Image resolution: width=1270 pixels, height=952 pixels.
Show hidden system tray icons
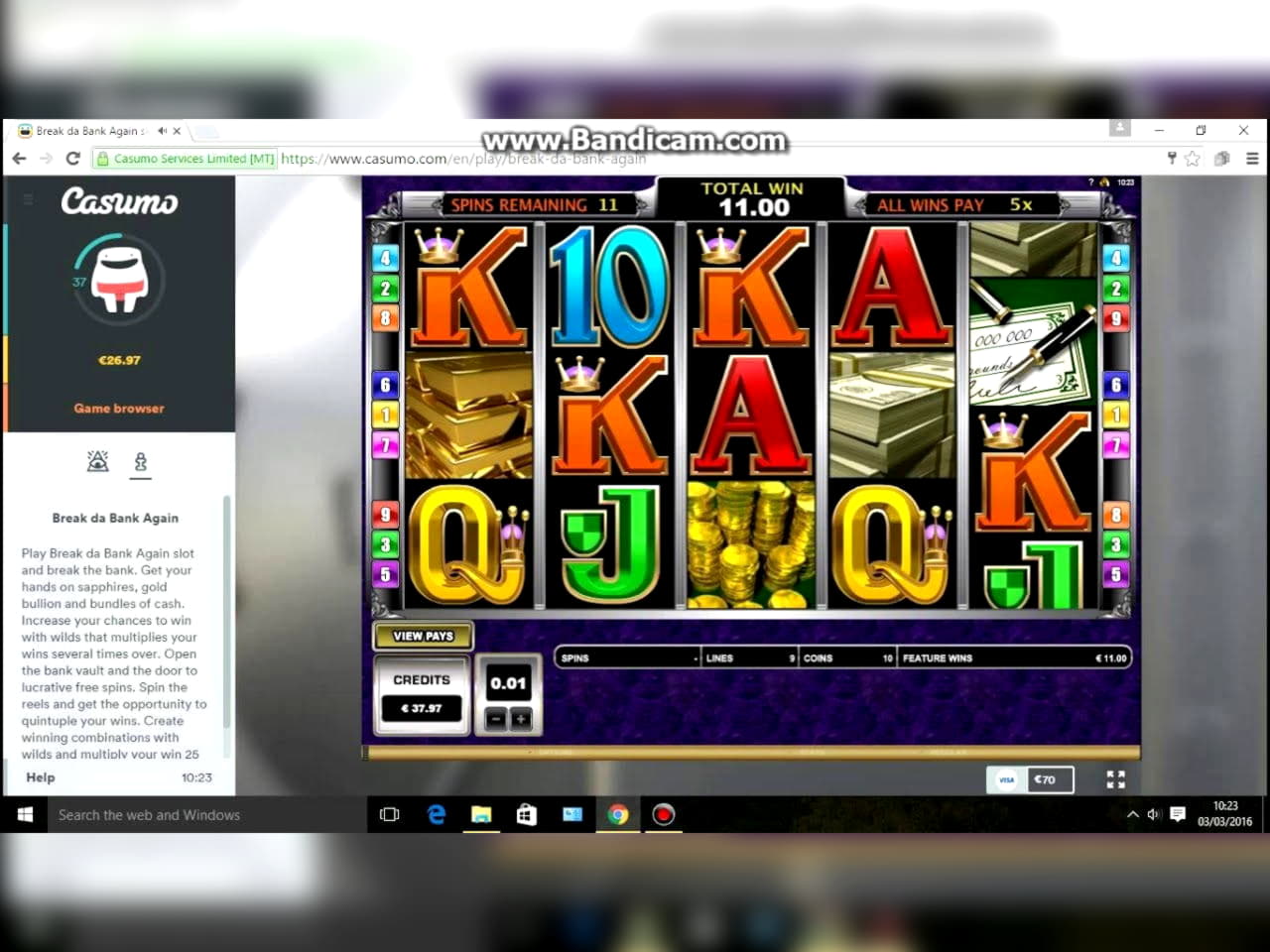tap(1132, 814)
